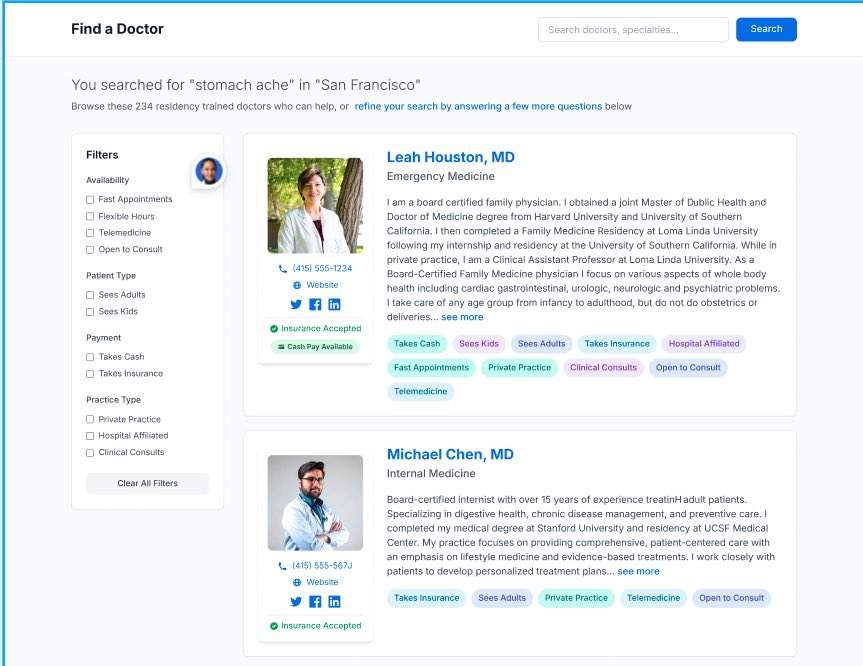Click the Facebook icon on Michael Chen's card
Image resolution: width=863 pixels, height=666 pixels.
(x=314, y=601)
